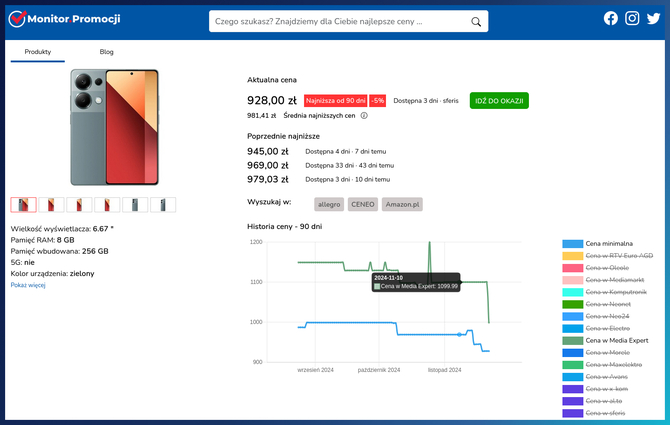Click the current price 928,00 zł

[272, 100]
